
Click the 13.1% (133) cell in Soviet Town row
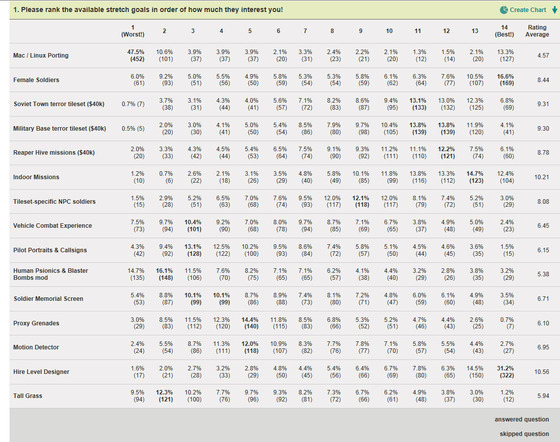click(x=418, y=104)
